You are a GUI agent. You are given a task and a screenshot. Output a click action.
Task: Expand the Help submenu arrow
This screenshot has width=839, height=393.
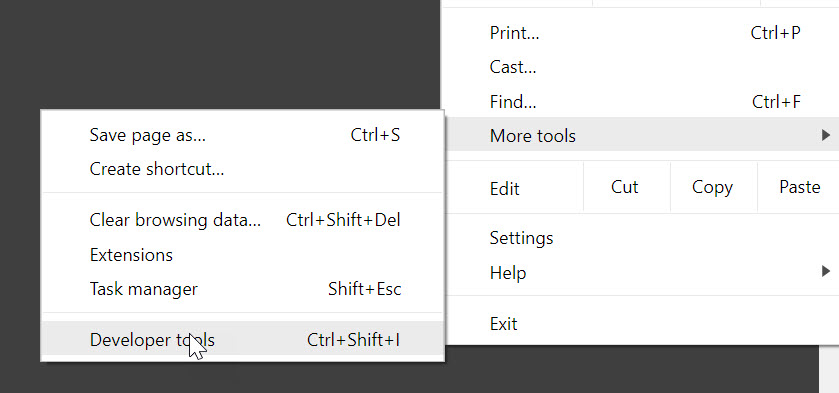click(x=826, y=272)
